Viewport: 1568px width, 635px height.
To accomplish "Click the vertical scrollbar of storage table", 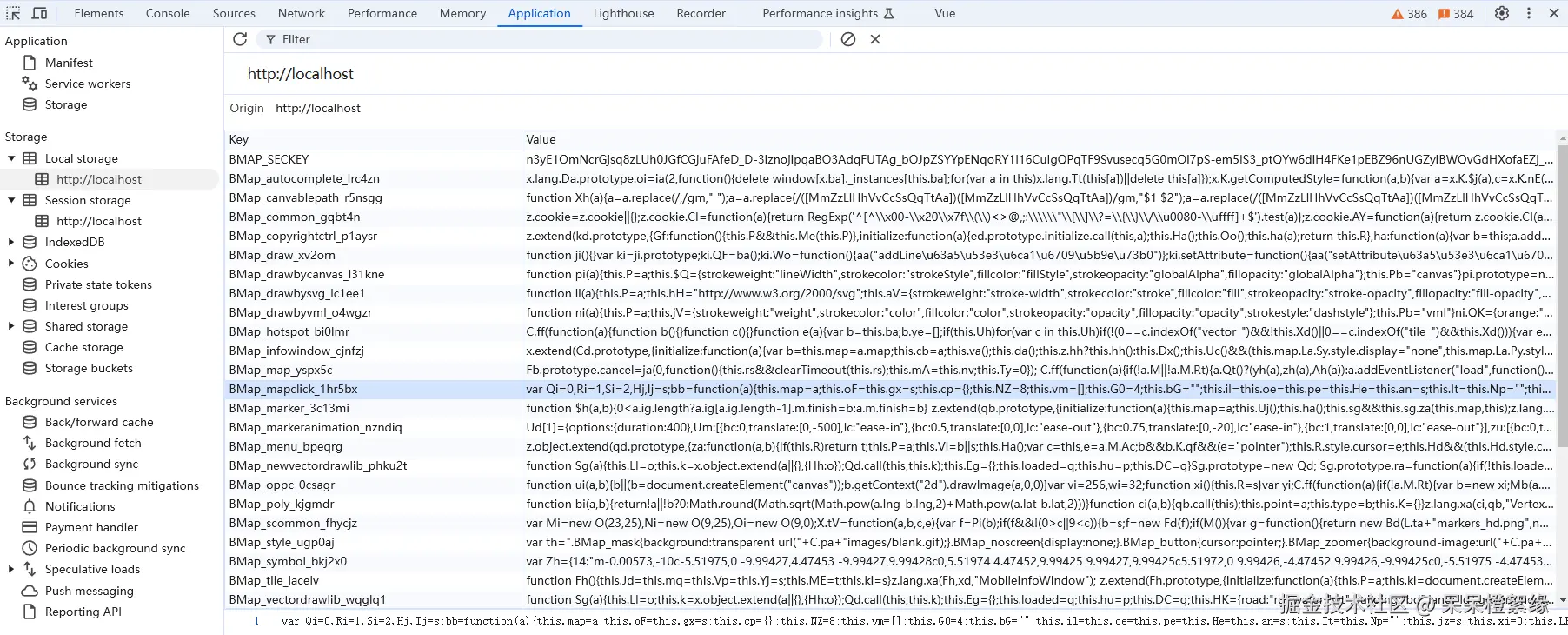I will [1562, 296].
